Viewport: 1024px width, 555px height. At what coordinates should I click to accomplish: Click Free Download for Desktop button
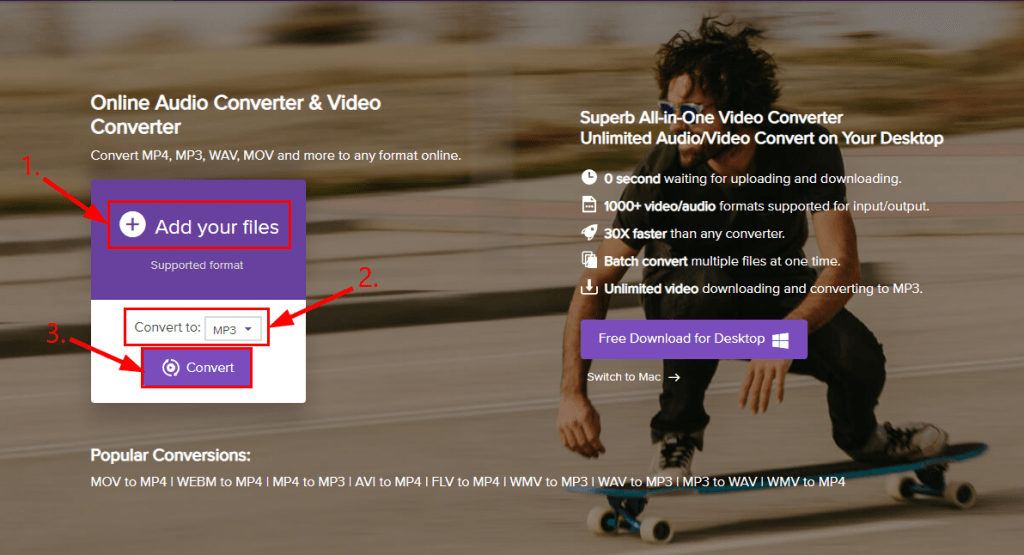tap(694, 339)
